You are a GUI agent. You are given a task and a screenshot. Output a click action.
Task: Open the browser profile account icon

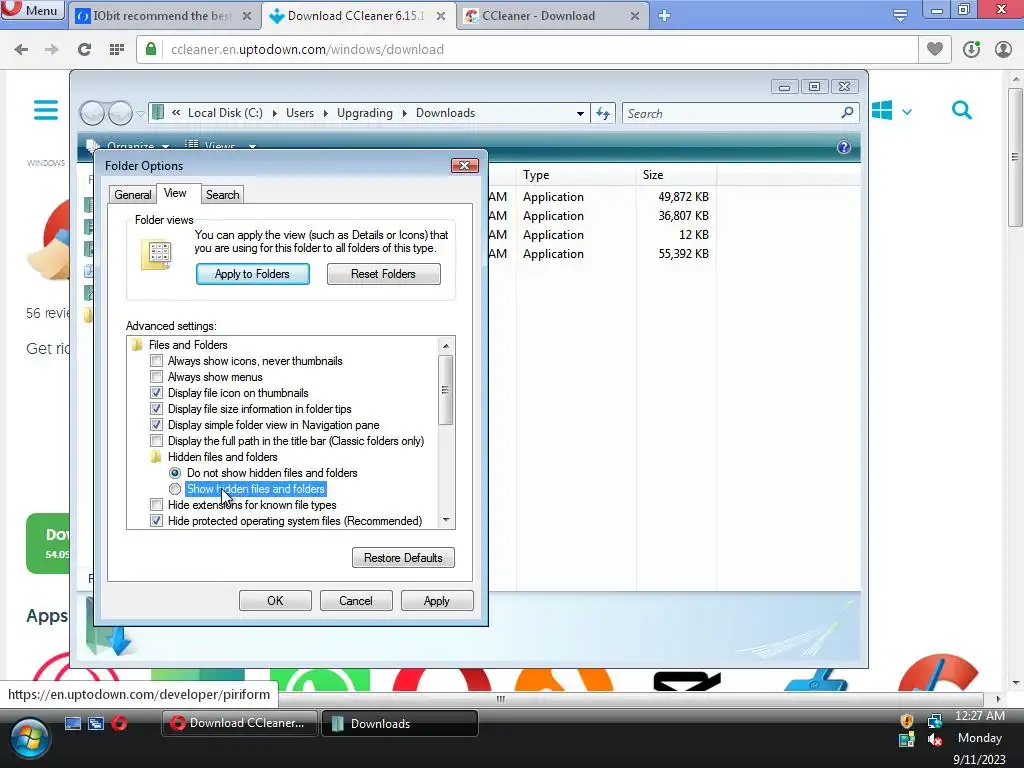[x=1003, y=49]
